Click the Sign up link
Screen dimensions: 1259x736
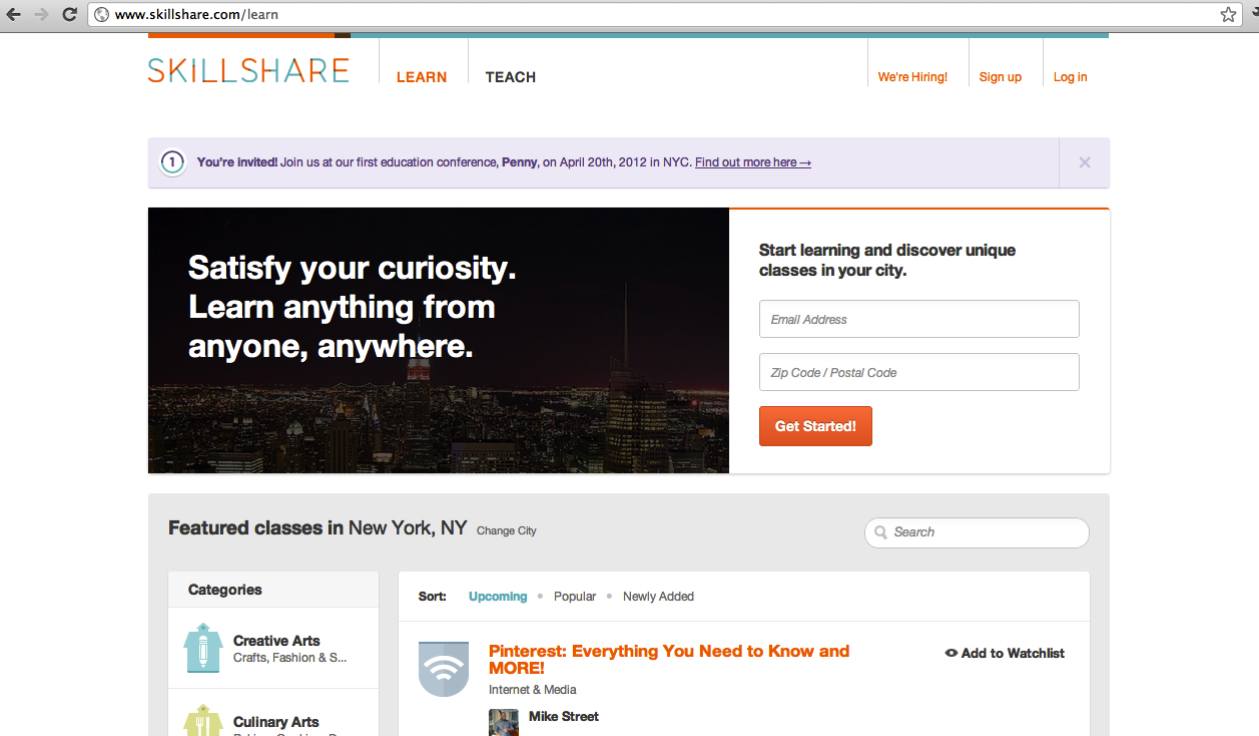[x=1000, y=77]
